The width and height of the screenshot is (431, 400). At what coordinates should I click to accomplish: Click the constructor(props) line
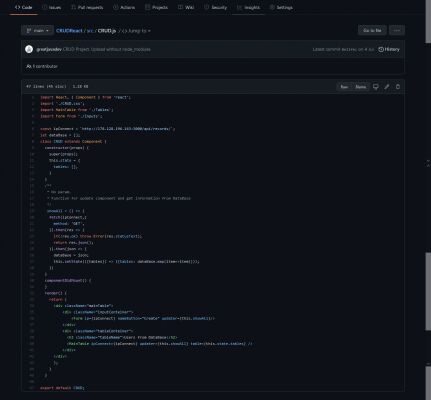tap(67, 148)
